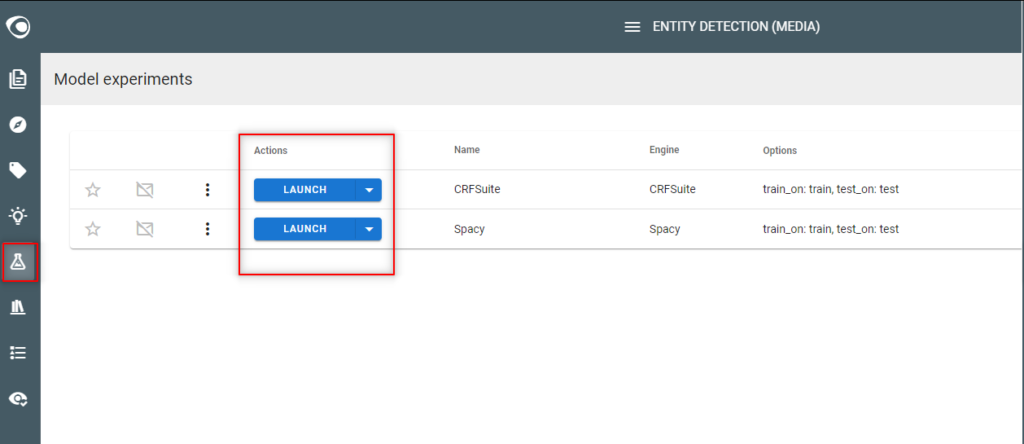Open the documents icon in sidebar
1024x444 pixels.
[18, 79]
